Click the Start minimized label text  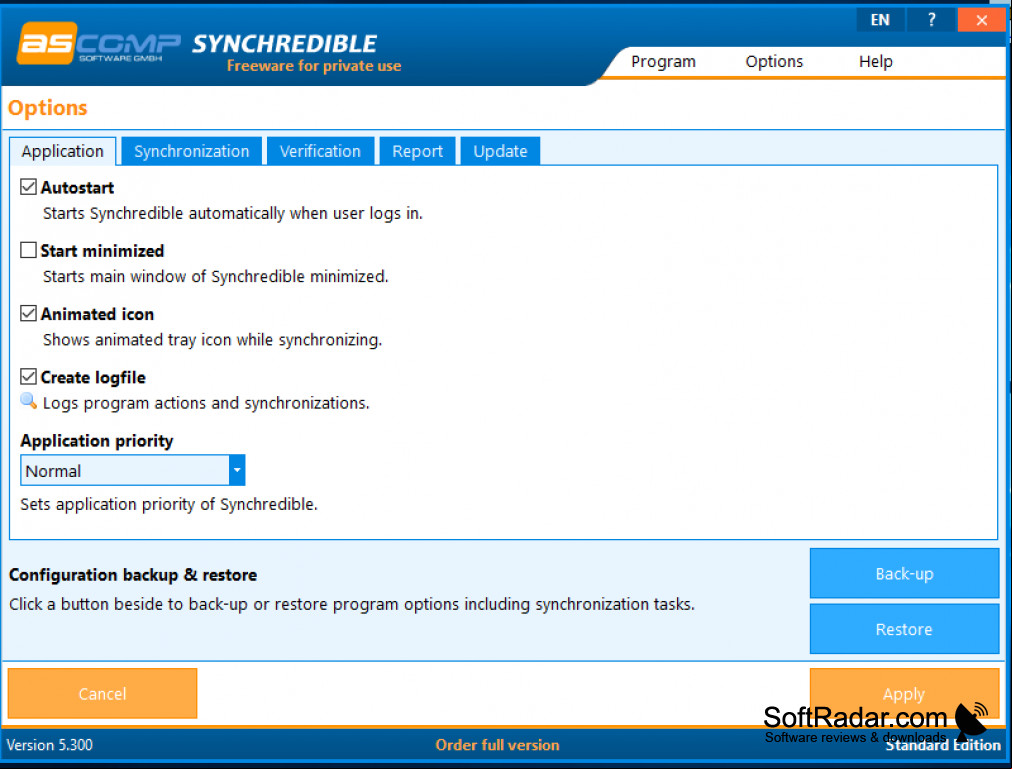pos(103,251)
